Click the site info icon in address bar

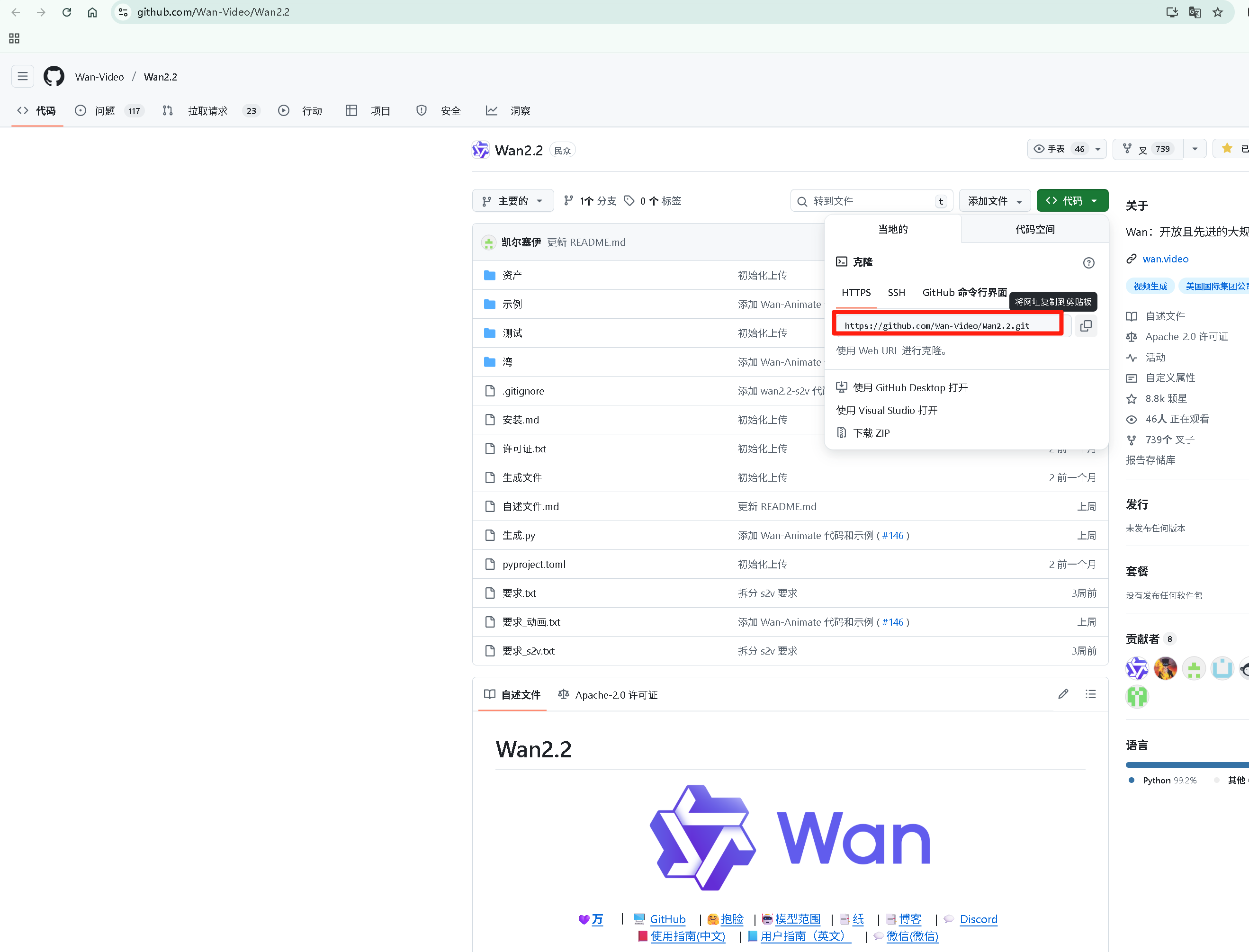(x=123, y=12)
